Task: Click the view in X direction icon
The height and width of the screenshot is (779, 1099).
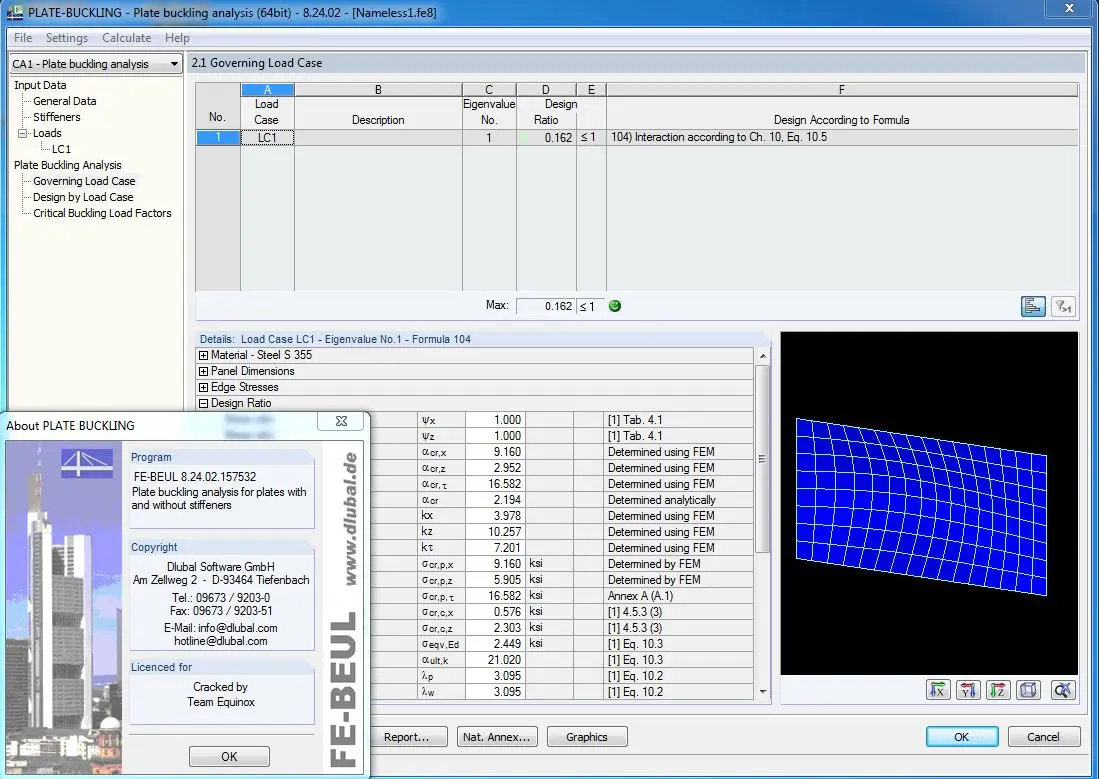Action: 938,689
